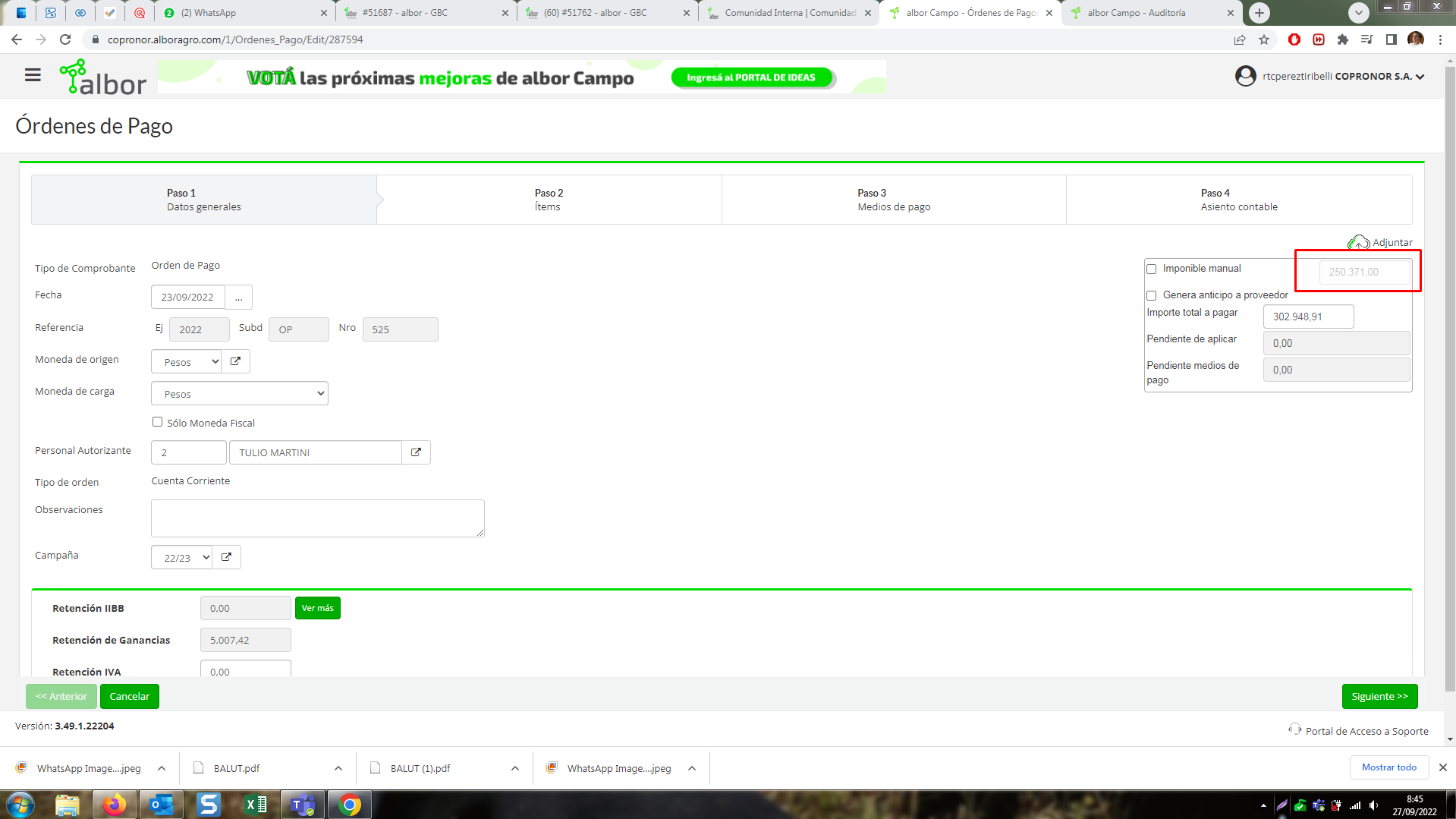Open the media control playlist icon
The image size is (1456, 819).
click(x=1367, y=39)
